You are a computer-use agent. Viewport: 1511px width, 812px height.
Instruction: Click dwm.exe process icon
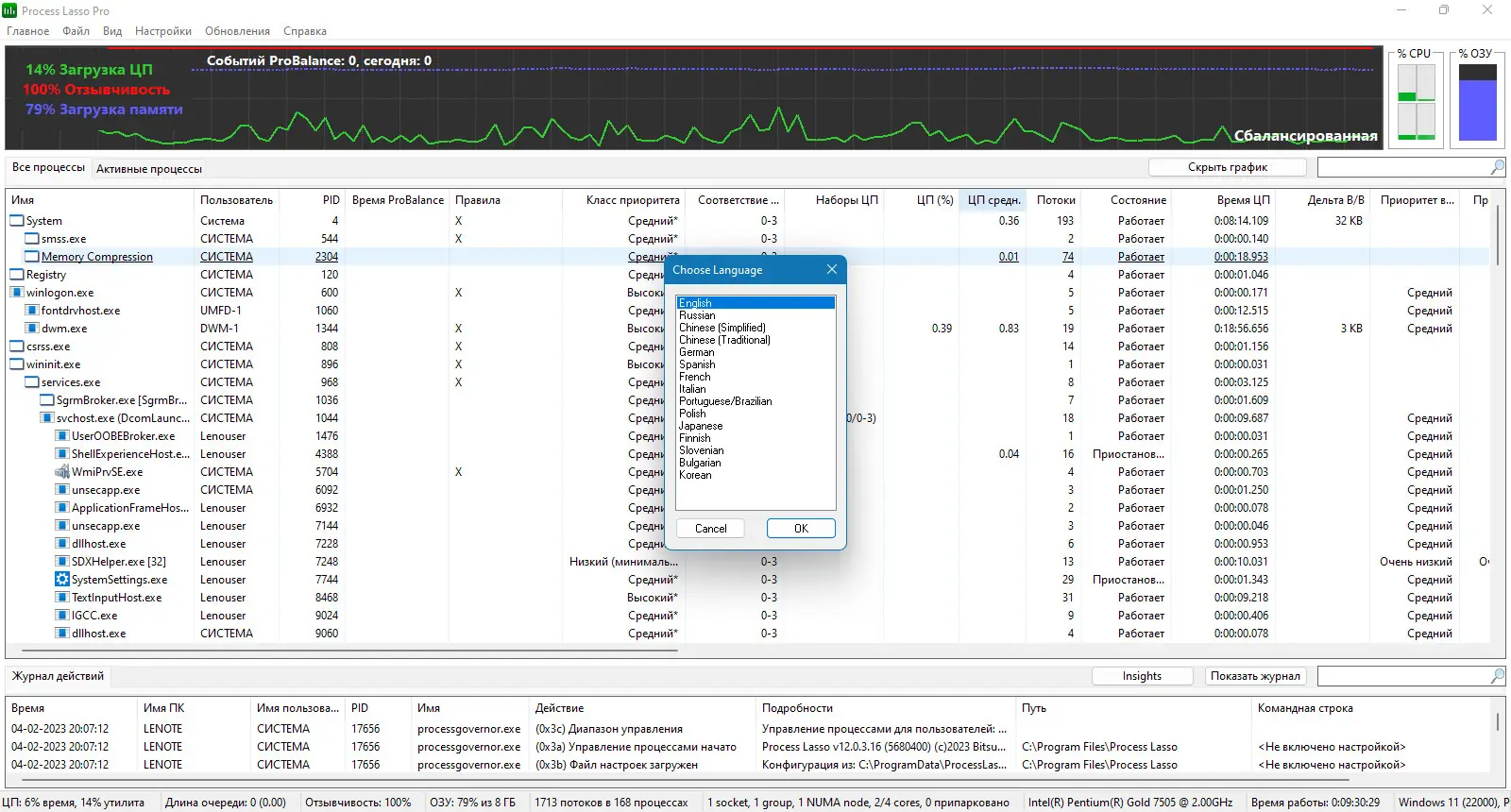pos(32,329)
